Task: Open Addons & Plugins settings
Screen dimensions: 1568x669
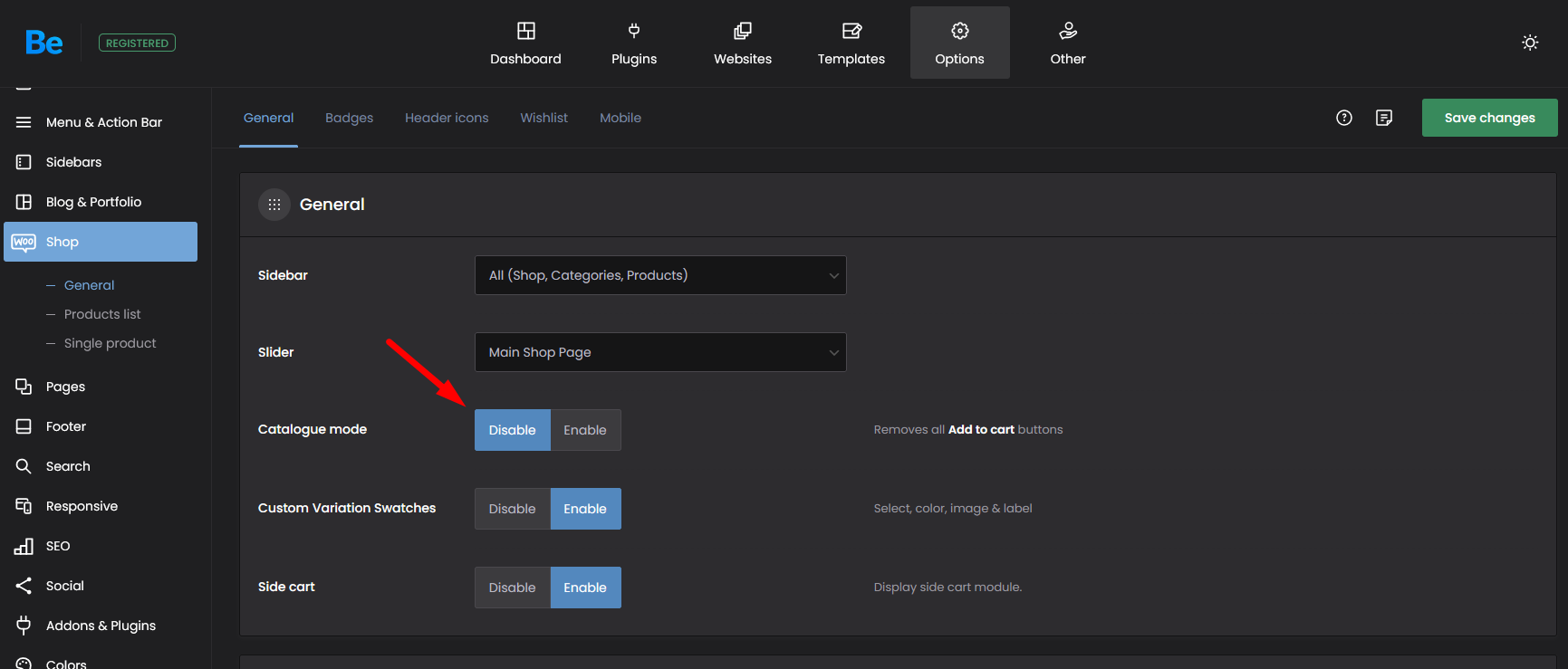Action: point(101,626)
